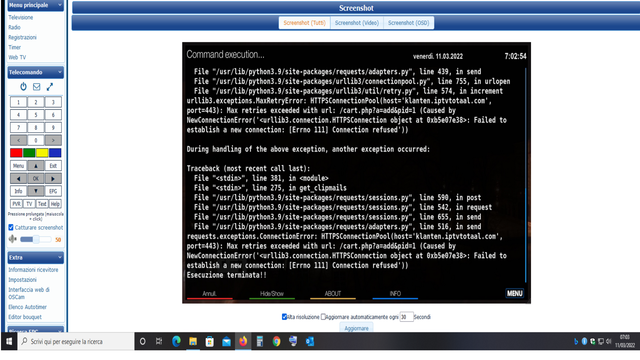Open Televisione menu item
Image resolution: width=640 pixels, height=360 pixels.
pyautogui.click(x=21, y=18)
